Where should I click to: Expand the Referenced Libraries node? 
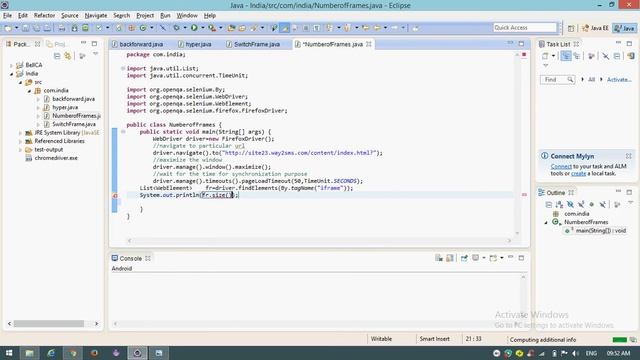20,141
